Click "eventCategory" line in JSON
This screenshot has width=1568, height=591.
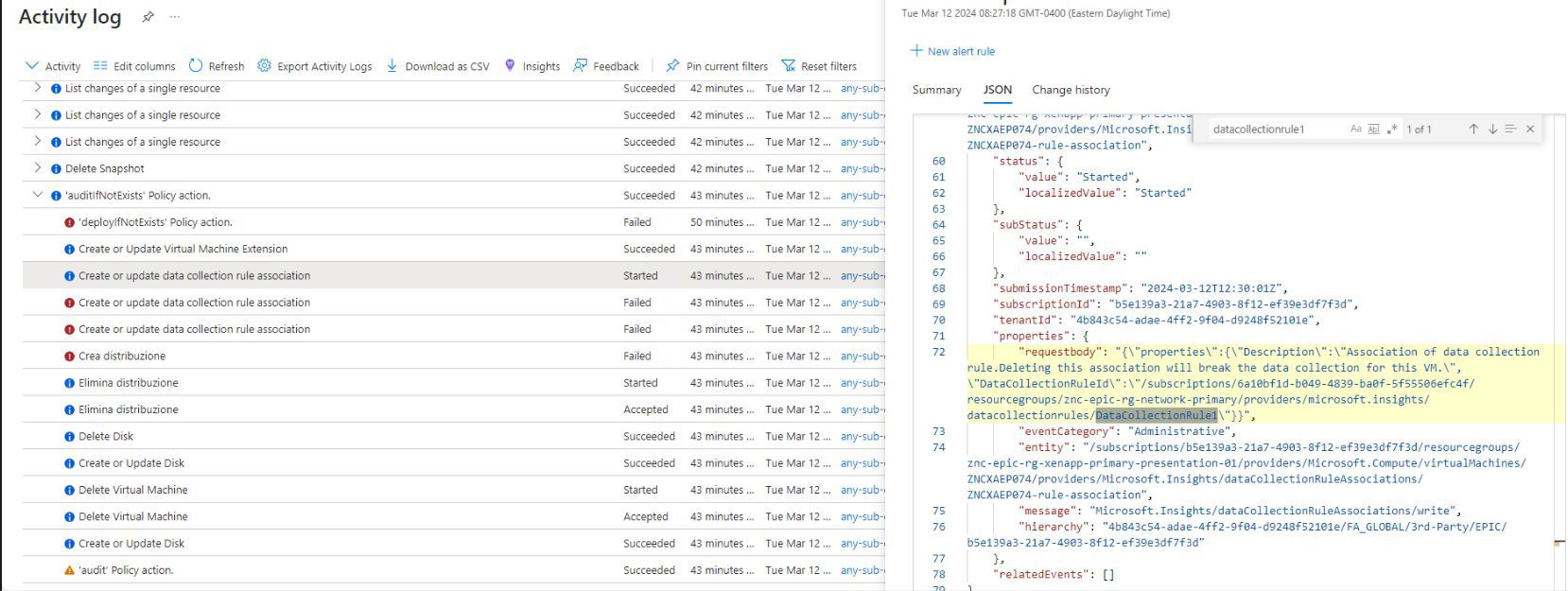1127,431
